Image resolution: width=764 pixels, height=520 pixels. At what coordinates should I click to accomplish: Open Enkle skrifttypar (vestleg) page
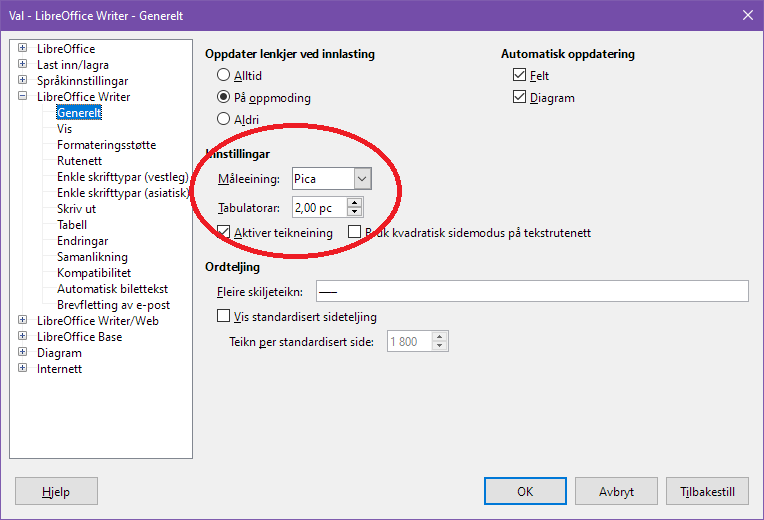point(122,177)
